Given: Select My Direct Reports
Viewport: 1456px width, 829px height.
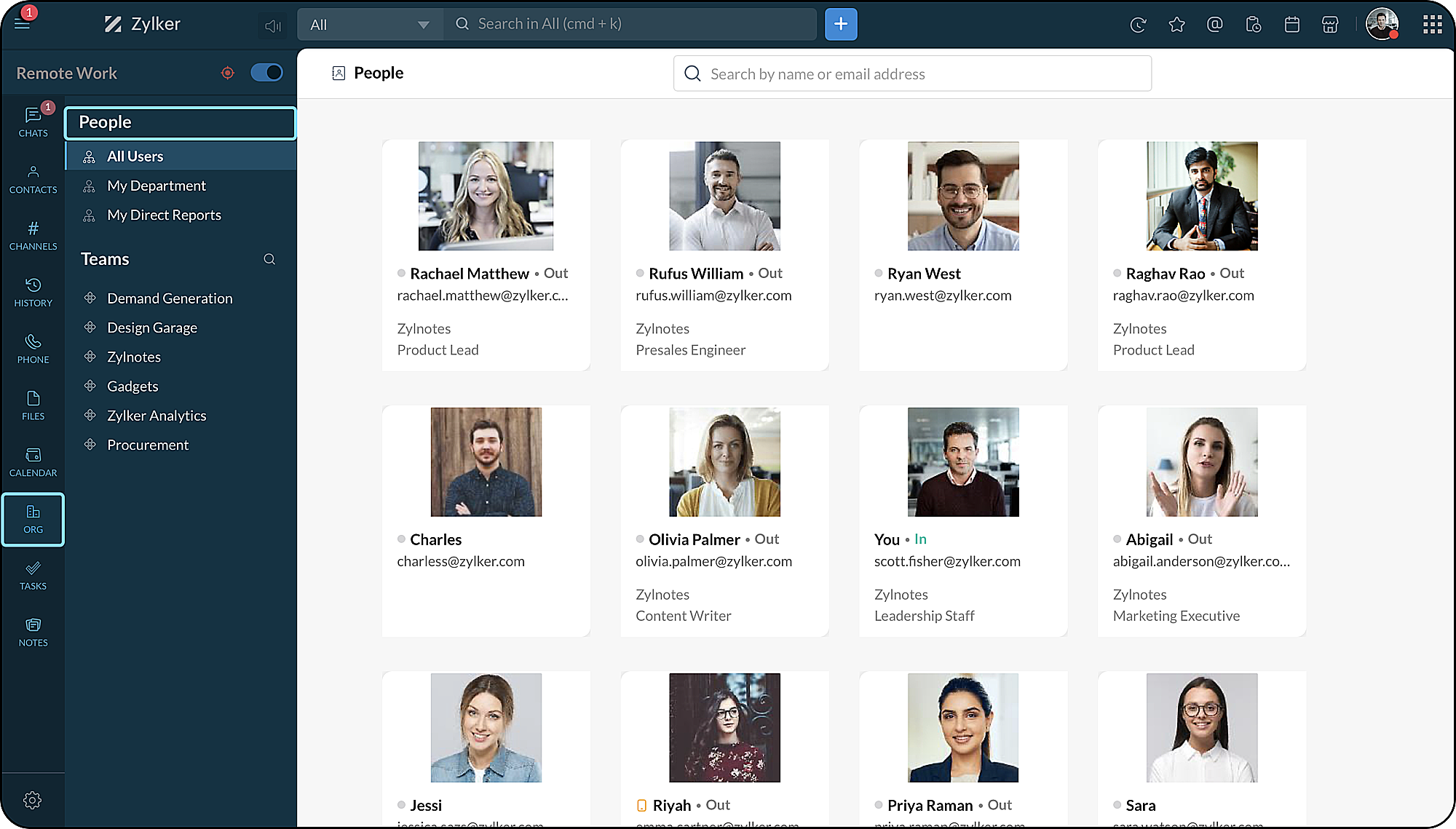Looking at the screenshot, I should [x=164, y=215].
